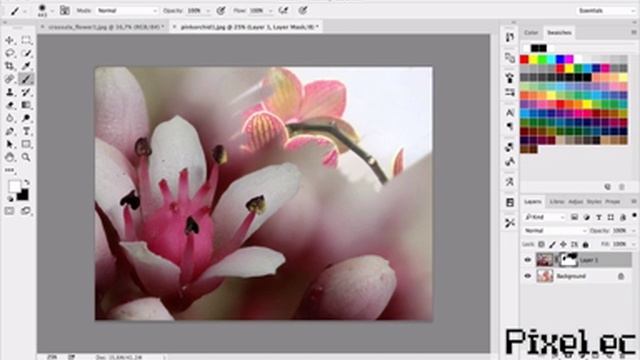The width and height of the screenshot is (640, 360).
Task: Switch to pinkorchid document tab
Action: tap(246, 27)
